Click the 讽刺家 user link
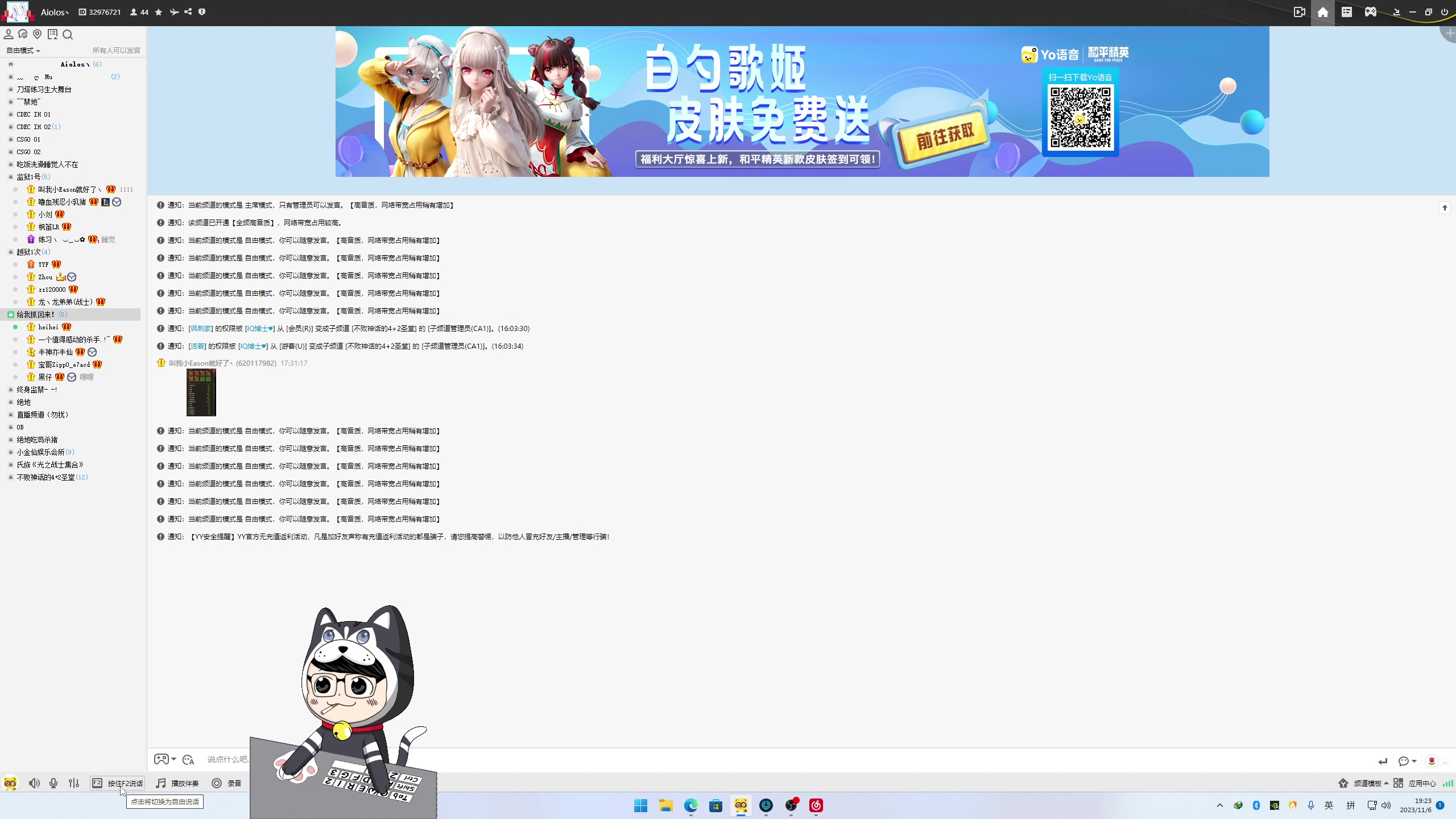1456x819 pixels. pyautogui.click(x=200, y=329)
